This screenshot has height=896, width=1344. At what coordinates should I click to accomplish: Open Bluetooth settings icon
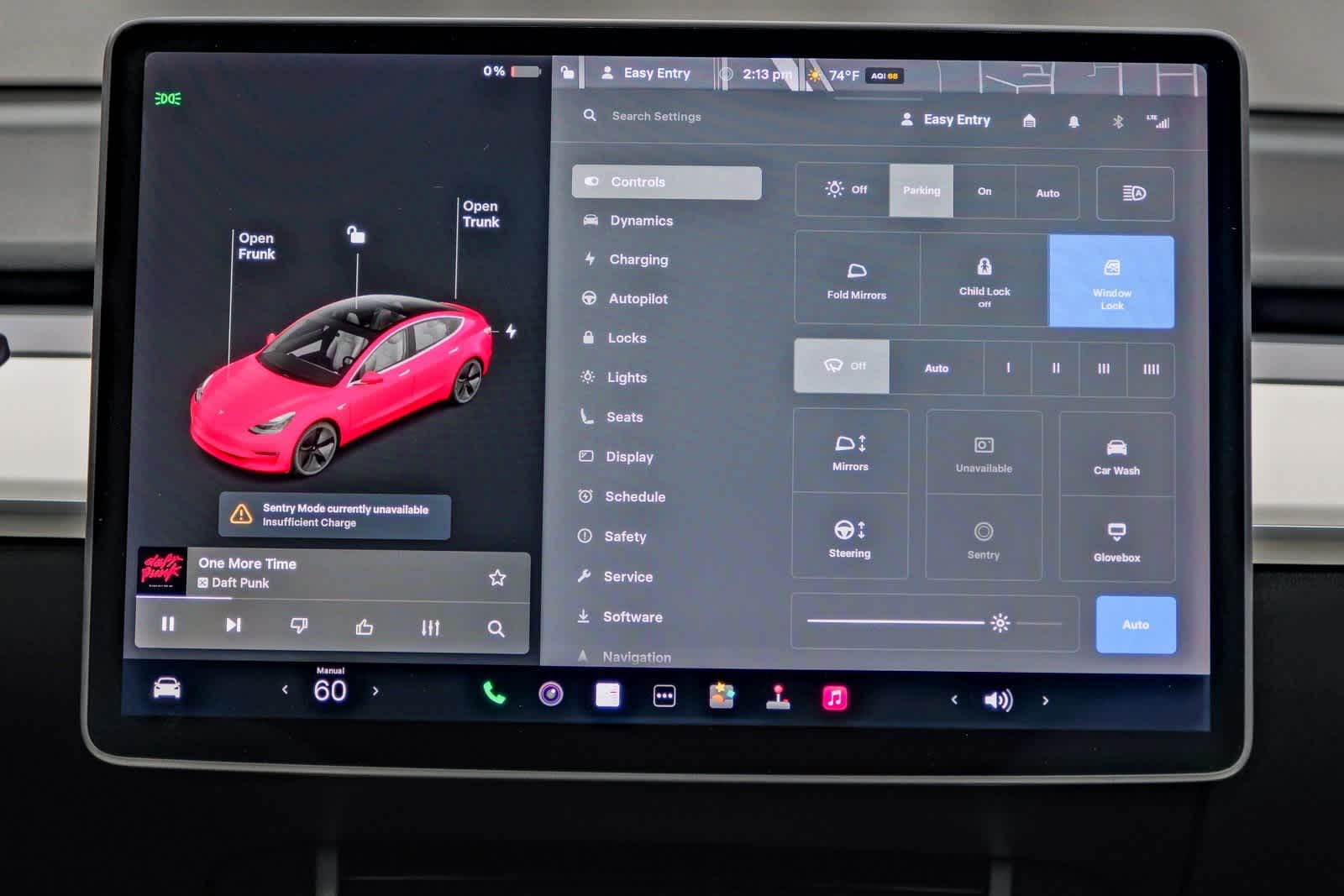[x=1118, y=122]
